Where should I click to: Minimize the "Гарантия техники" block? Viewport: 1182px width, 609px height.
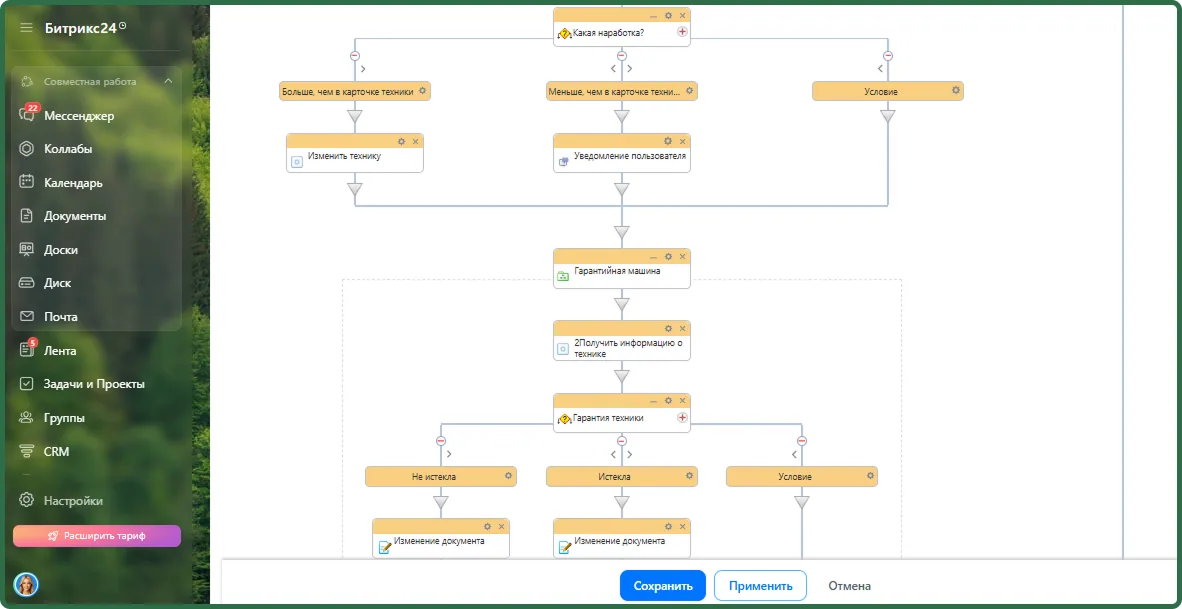click(x=654, y=401)
